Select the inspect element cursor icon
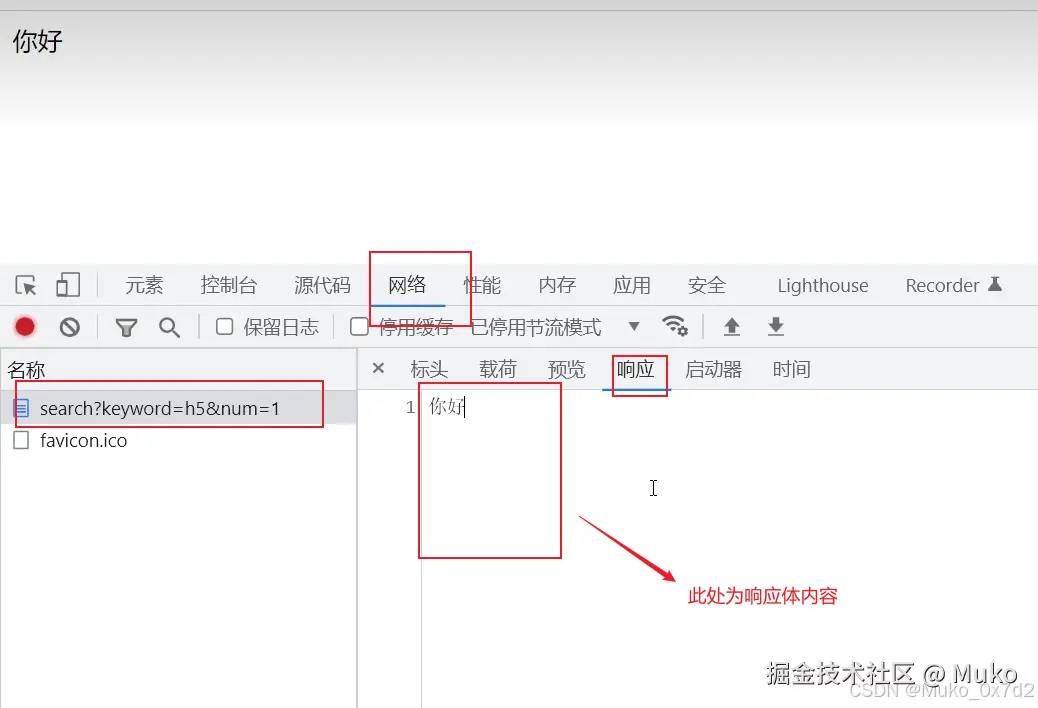The width and height of the screenshot is (1038, 708). [x=25, y=285]
